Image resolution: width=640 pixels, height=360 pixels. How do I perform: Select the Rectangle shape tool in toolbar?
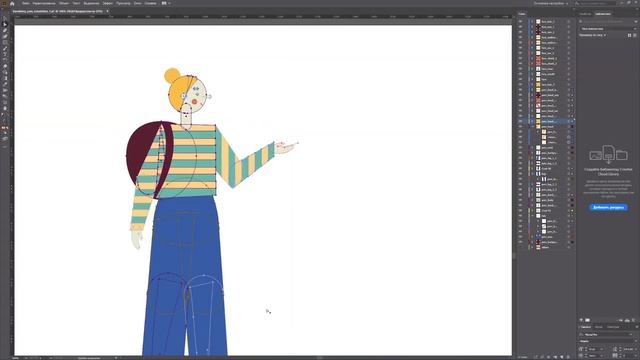pyautogui.click(x=5, y=42)
